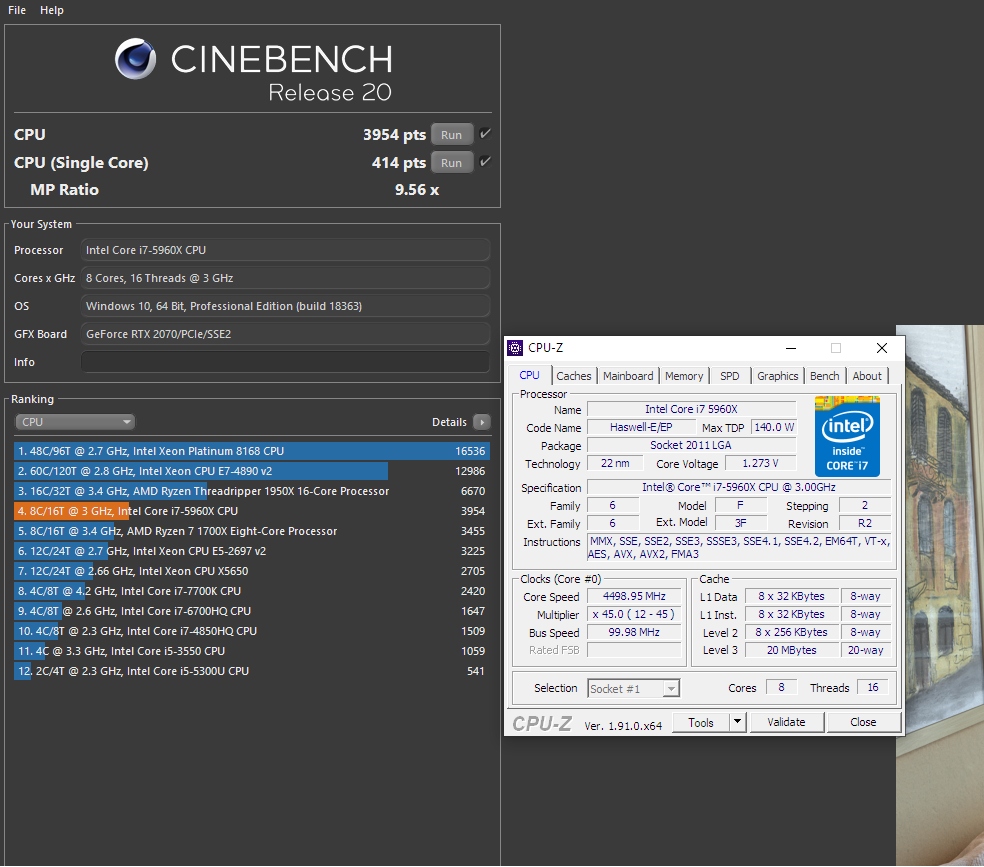The image size is (984, 867).
Task: Select ranking entry Intel Xeon CPU E7-4890 v2
Action: [252, 471]
